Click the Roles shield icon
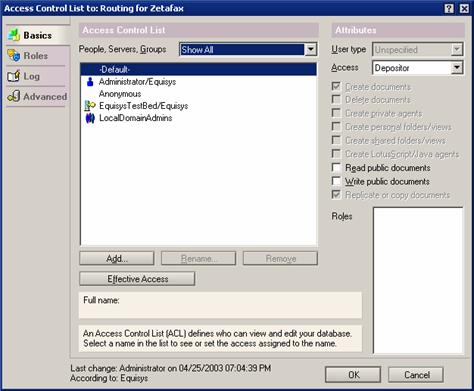 (14, 55)
